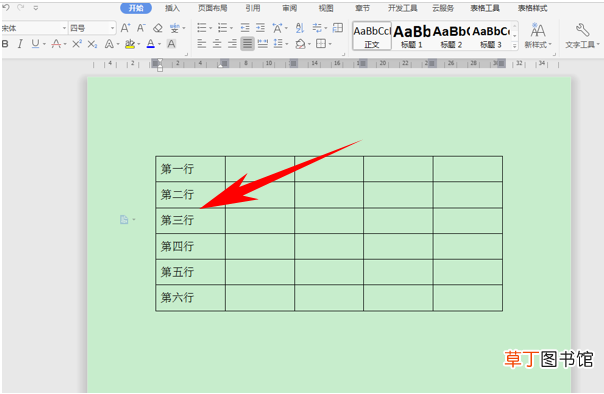This screenshot has width=604, height=394.
Task: Expand the font color dropdown arrow
Action: 159,44
